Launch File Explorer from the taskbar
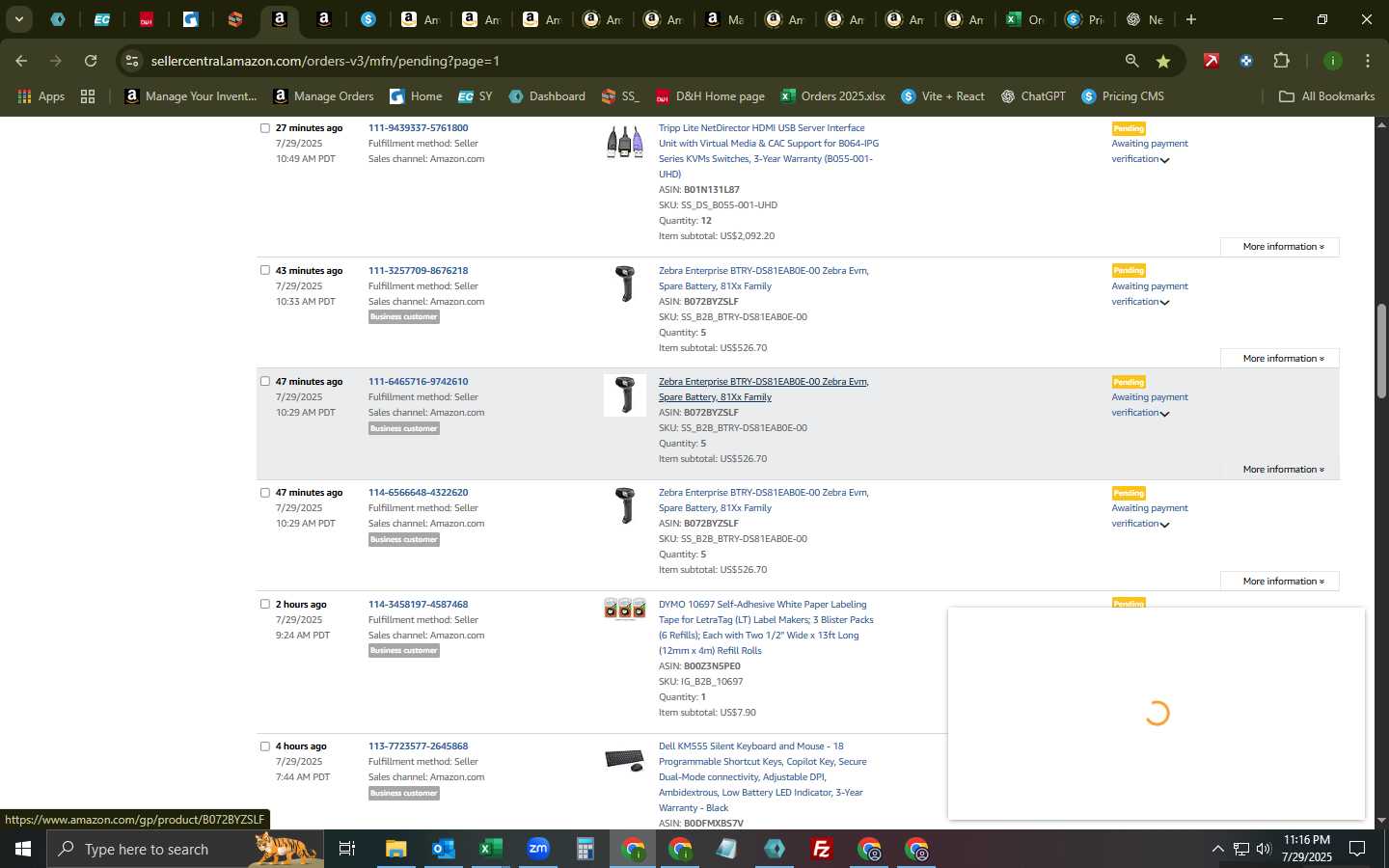 (396, 849)
